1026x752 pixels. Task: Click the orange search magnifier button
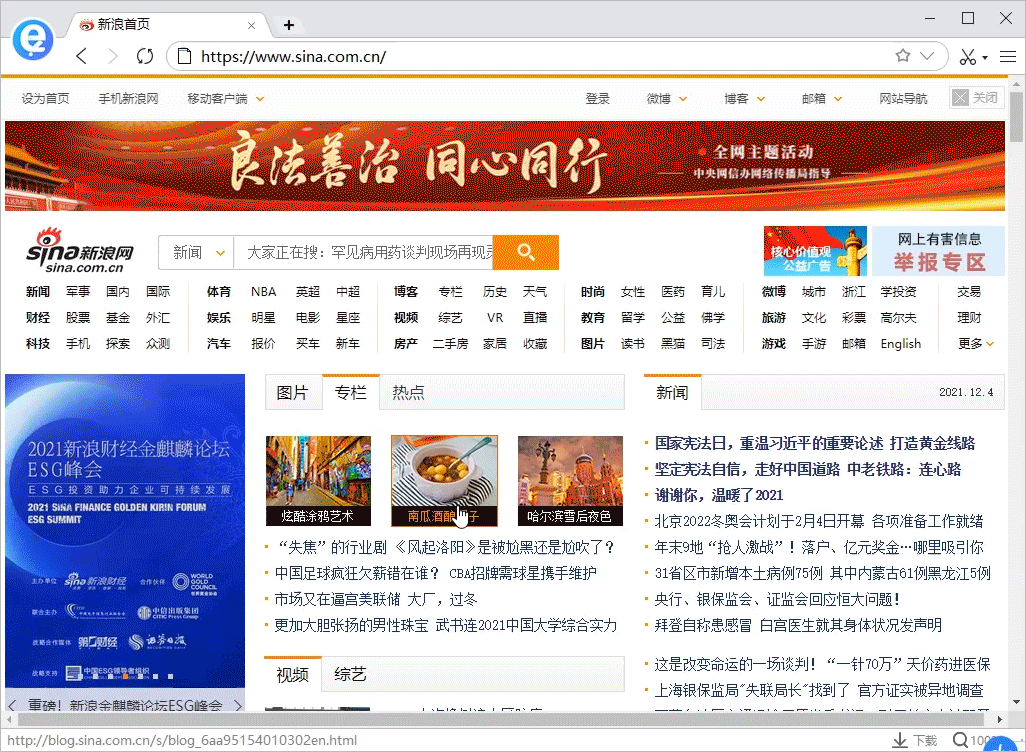[525, 252]
